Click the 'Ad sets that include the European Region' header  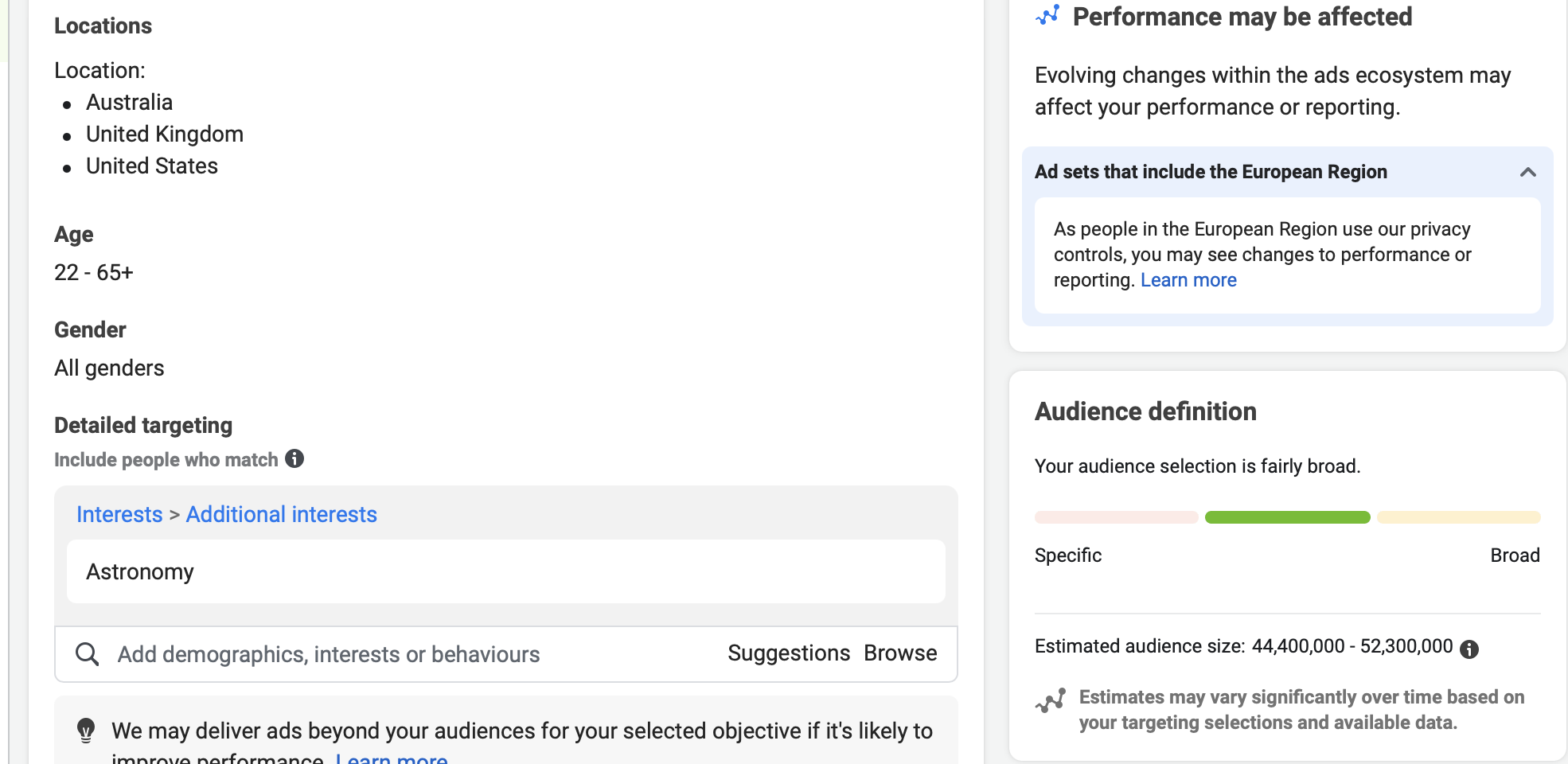[1210, 173]
